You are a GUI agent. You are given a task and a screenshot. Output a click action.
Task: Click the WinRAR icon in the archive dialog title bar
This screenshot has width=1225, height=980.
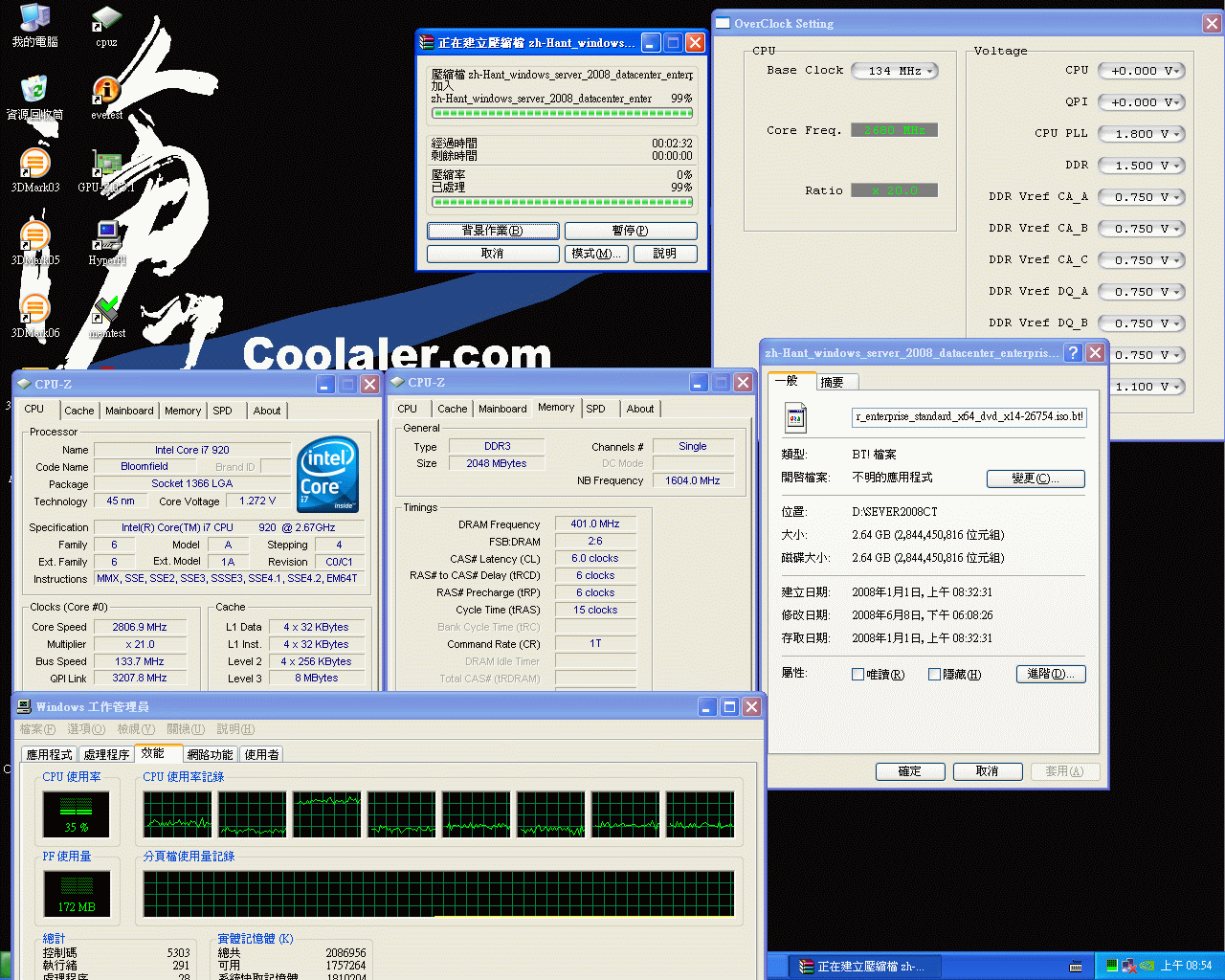point(427,42)
